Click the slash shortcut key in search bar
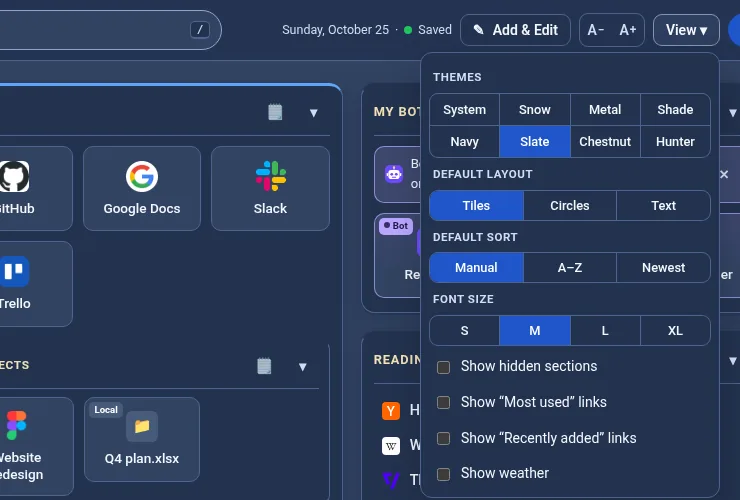 200,30
